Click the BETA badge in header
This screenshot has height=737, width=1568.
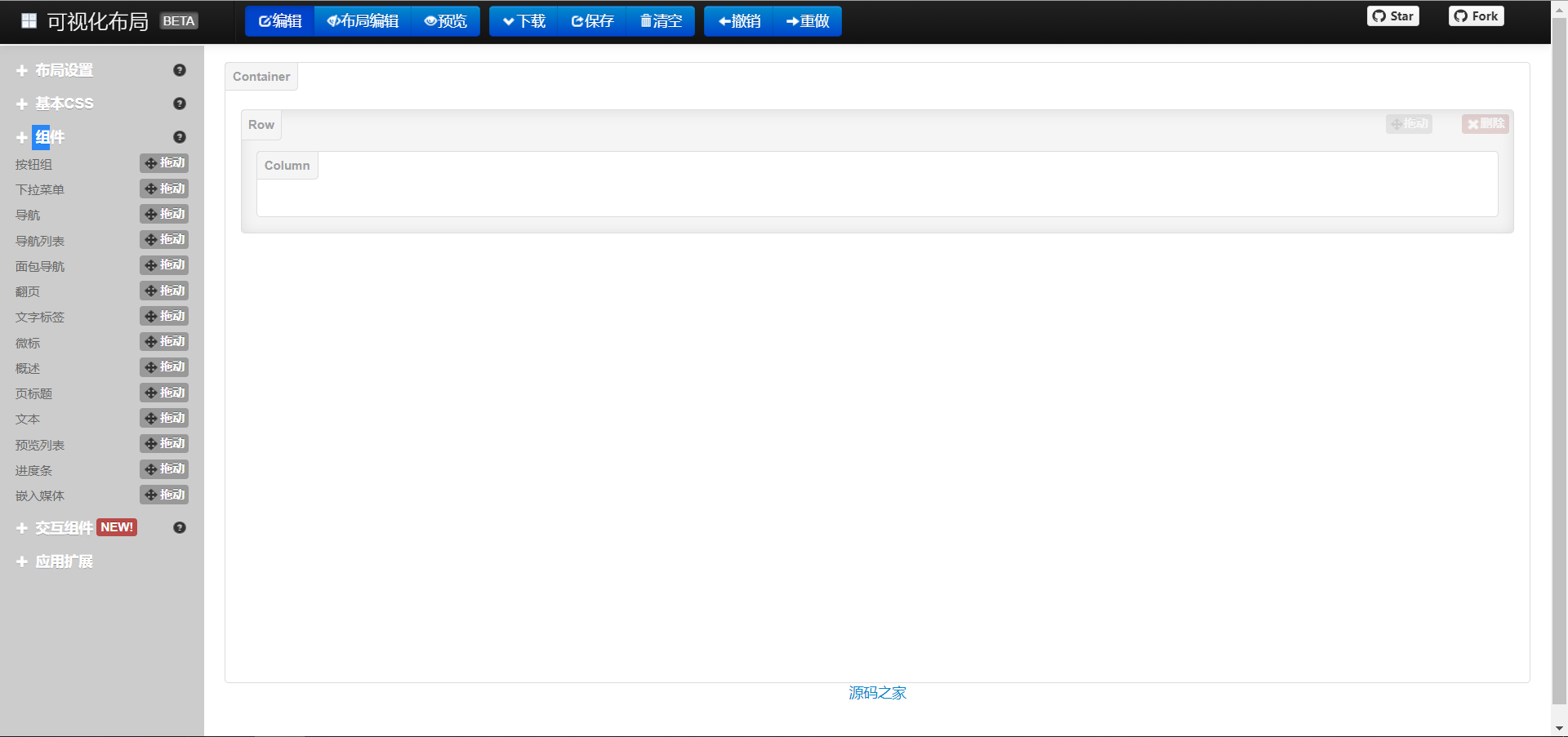click(179, 21)
